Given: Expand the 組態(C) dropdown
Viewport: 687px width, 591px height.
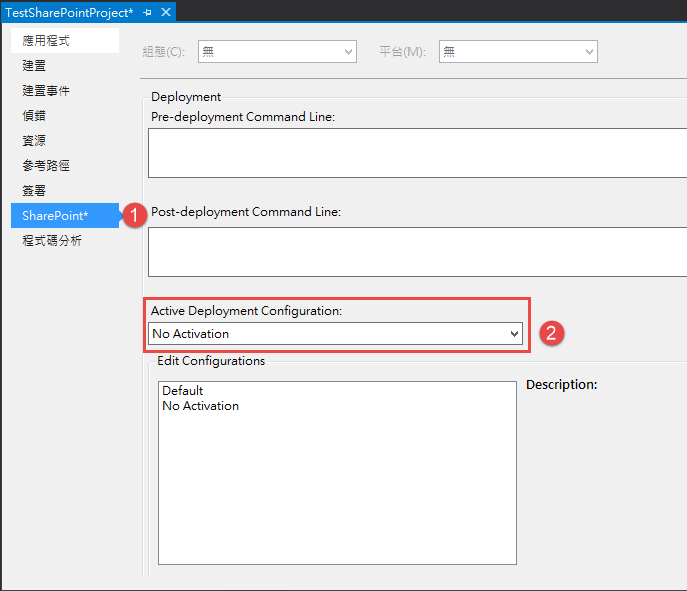Looking at the screenshot, I should click(277, 52).
